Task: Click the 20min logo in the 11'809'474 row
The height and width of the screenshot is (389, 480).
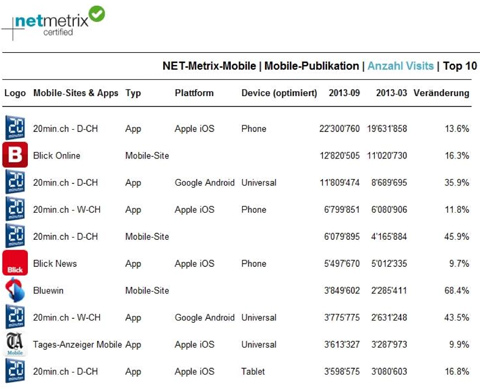Action: click(15, 182)
